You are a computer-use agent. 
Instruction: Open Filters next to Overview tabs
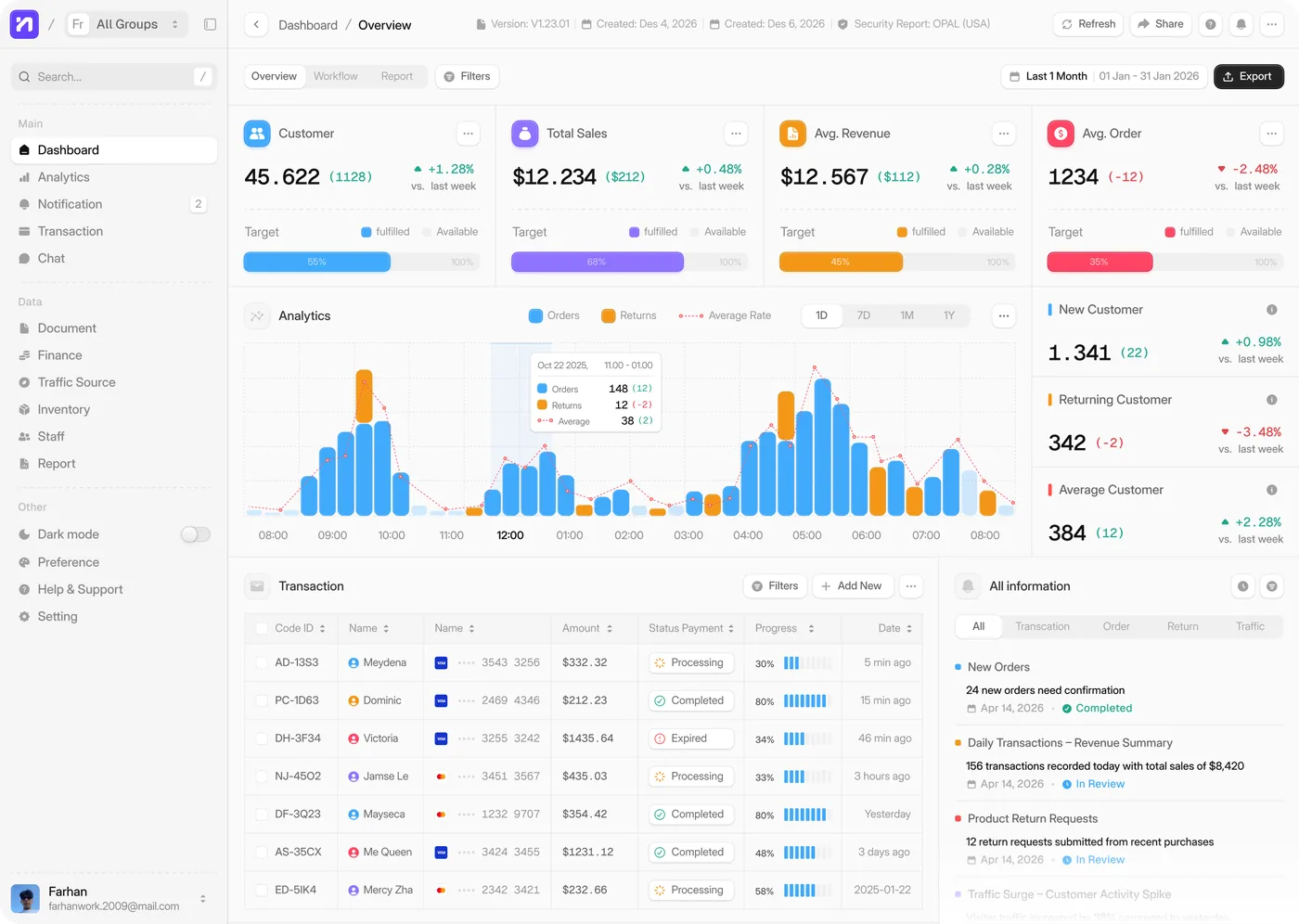click(467, 76)
